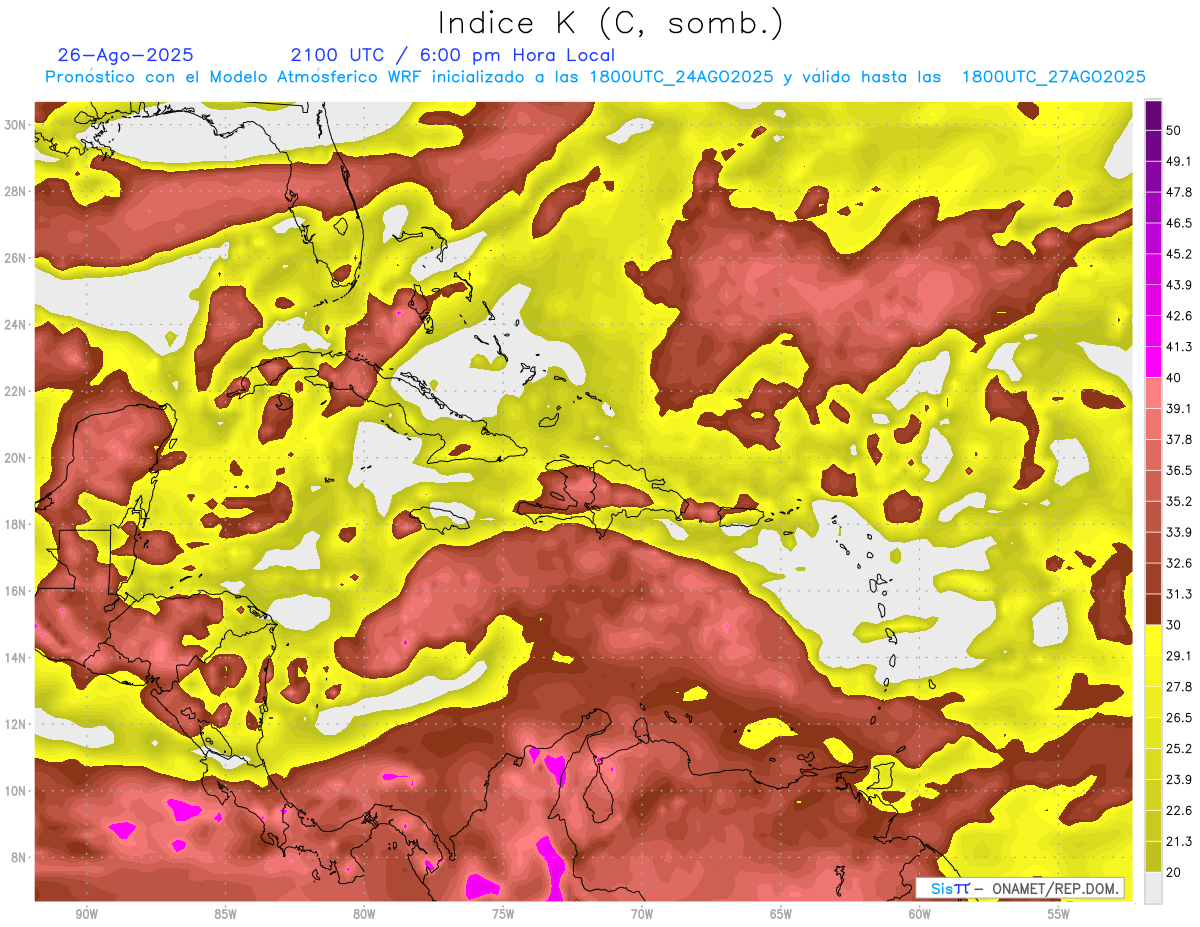Viewport: 1200px width, 927px height.
Task: Click the "65W" longitude label
Action: 781,914
